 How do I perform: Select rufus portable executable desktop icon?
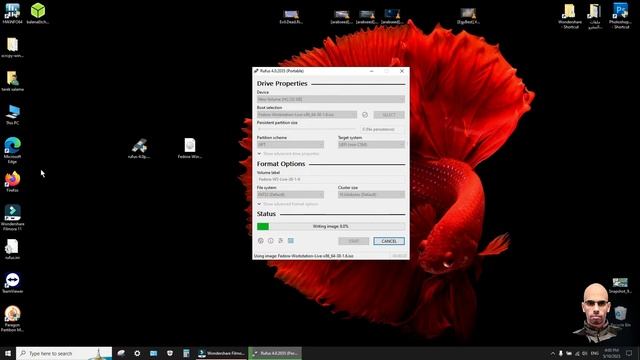tap(139, 149)
